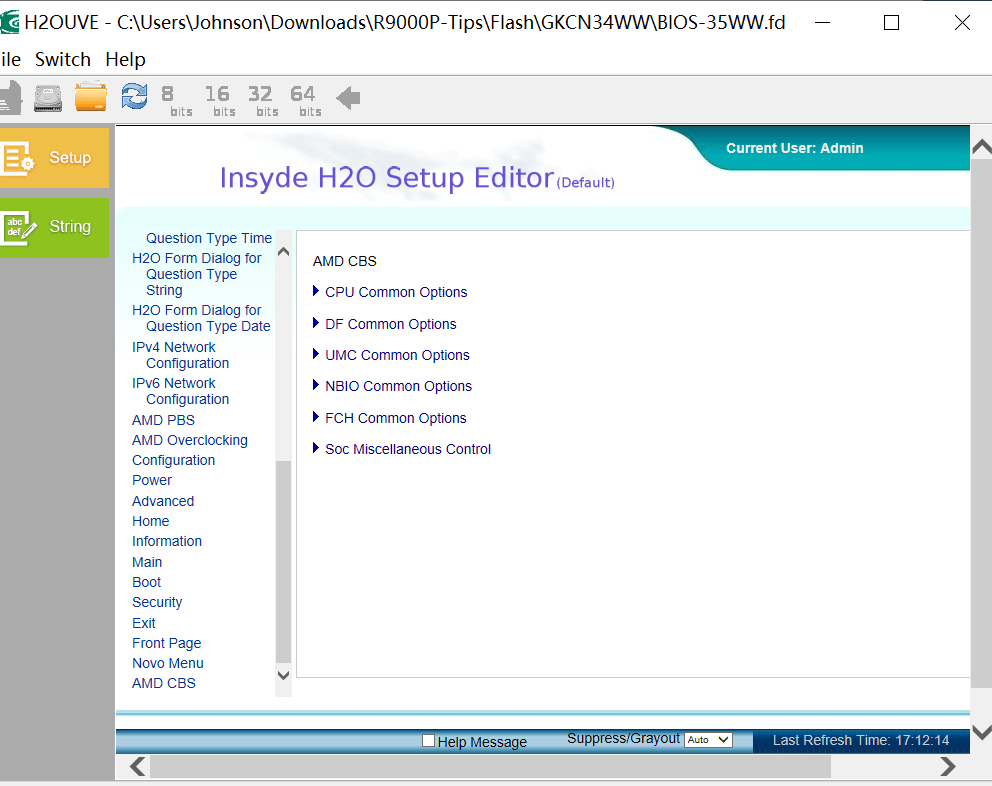
Task: Select the 16 bits toolbar option
Action: point(220,101)
